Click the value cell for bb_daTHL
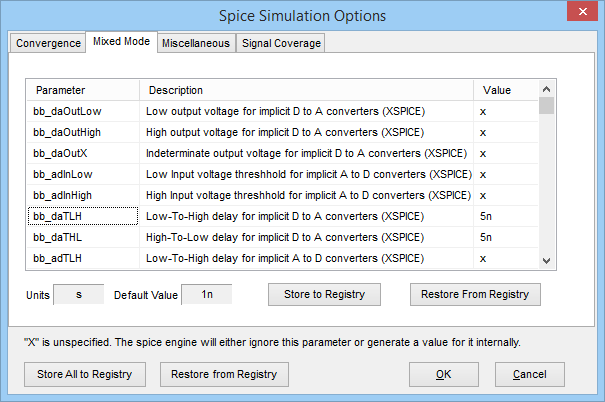 point(503,237)
